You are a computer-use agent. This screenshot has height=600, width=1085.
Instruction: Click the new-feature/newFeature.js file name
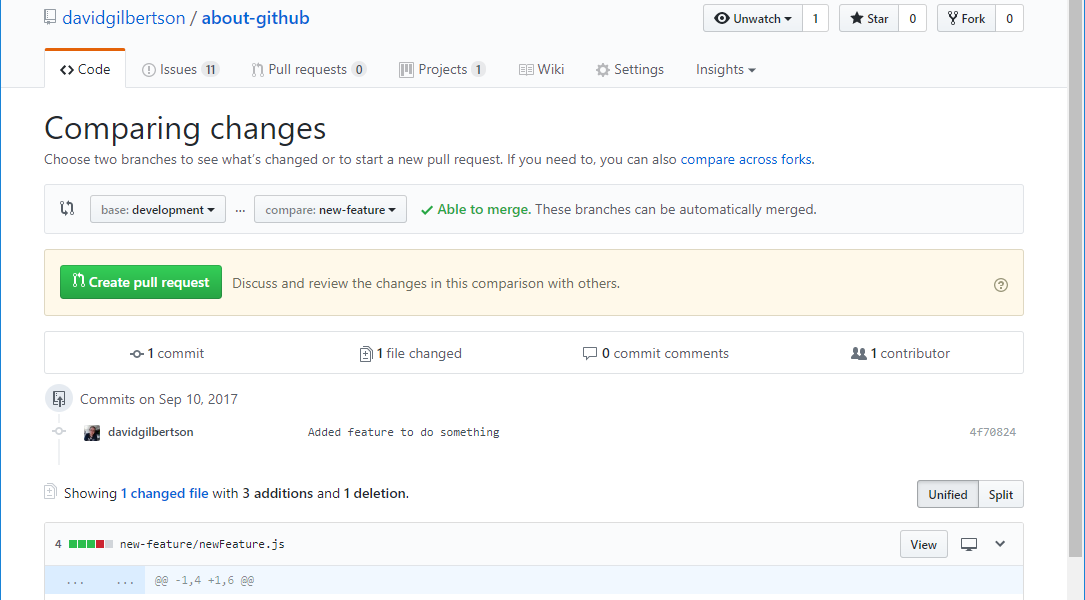202,544
